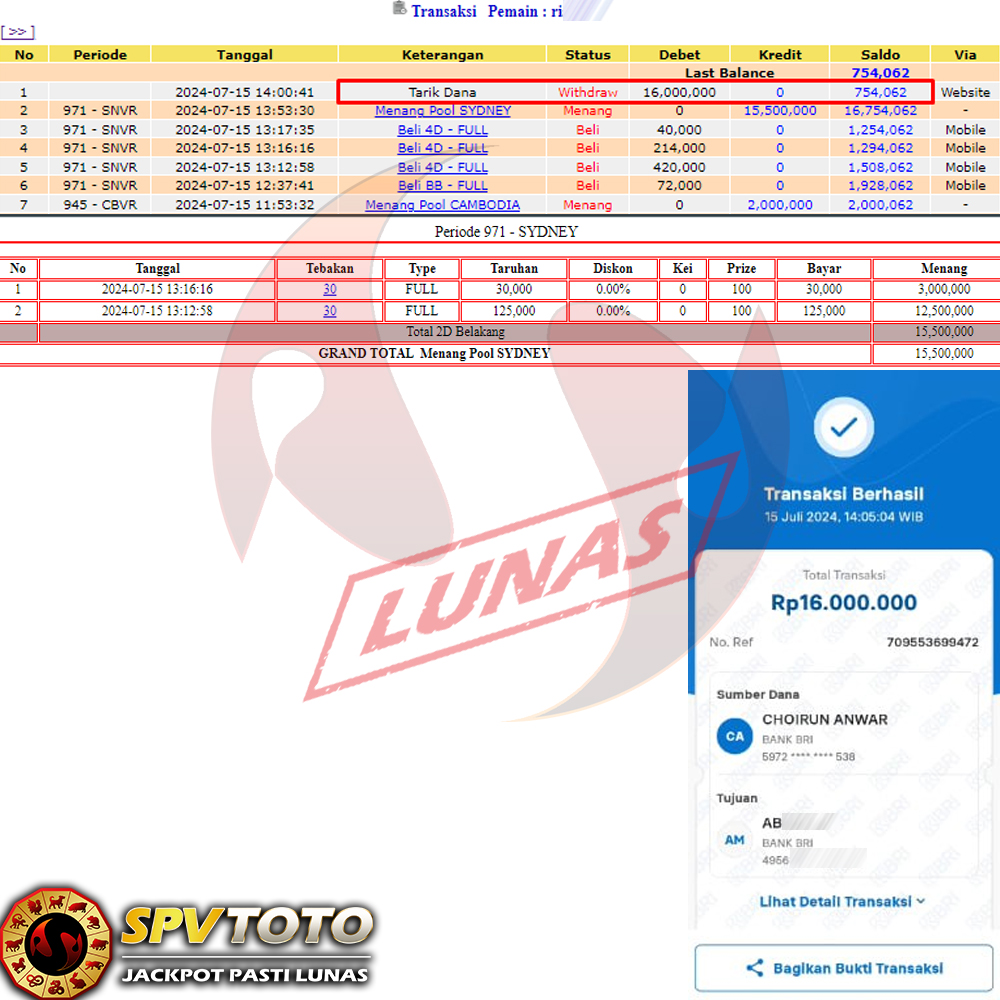This screenshot has width=1000, height=1000.
Task: Click the 15,500,000 Kredit value
Action: point(779,111)
